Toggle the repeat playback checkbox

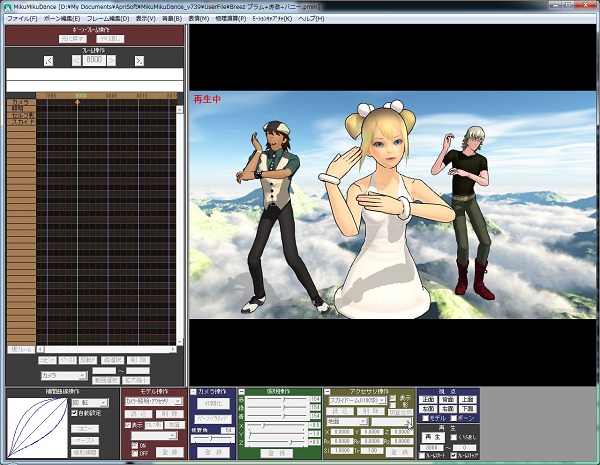click(x=454, y=437)
